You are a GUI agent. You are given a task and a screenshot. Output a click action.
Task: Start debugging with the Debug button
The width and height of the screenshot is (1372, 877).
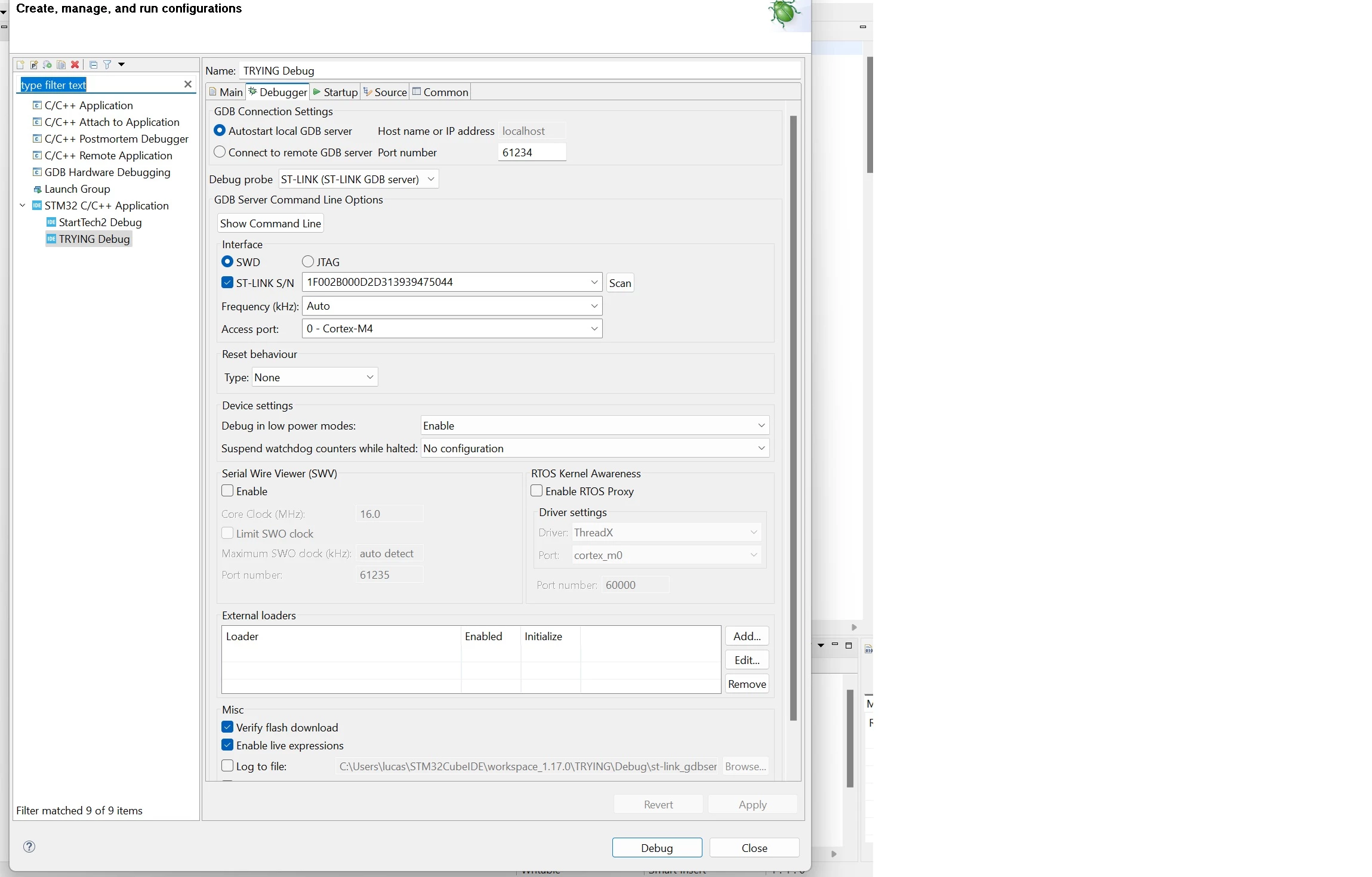point(657,848)
